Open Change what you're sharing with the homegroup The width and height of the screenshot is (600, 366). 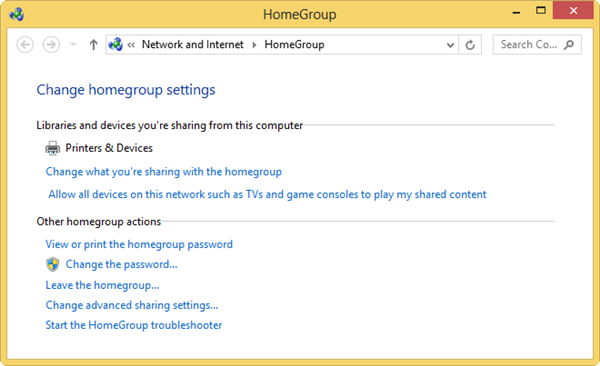coord(164,172)
